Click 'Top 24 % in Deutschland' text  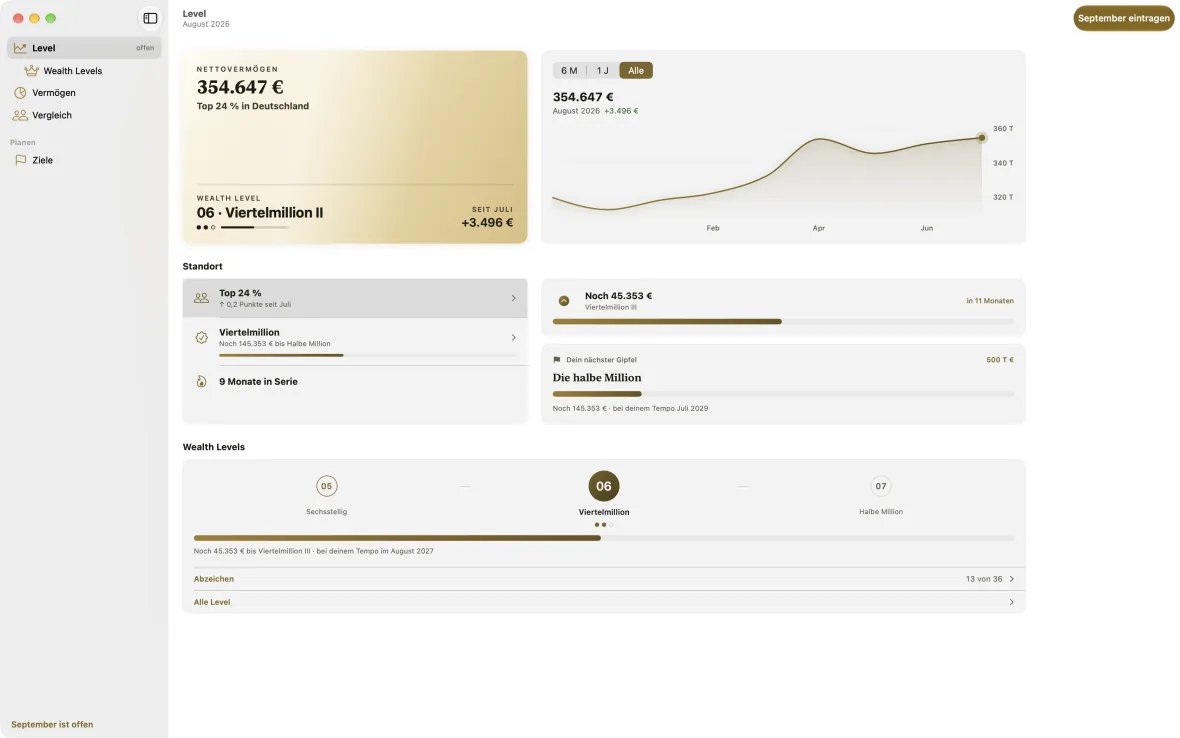click(253, 106)
